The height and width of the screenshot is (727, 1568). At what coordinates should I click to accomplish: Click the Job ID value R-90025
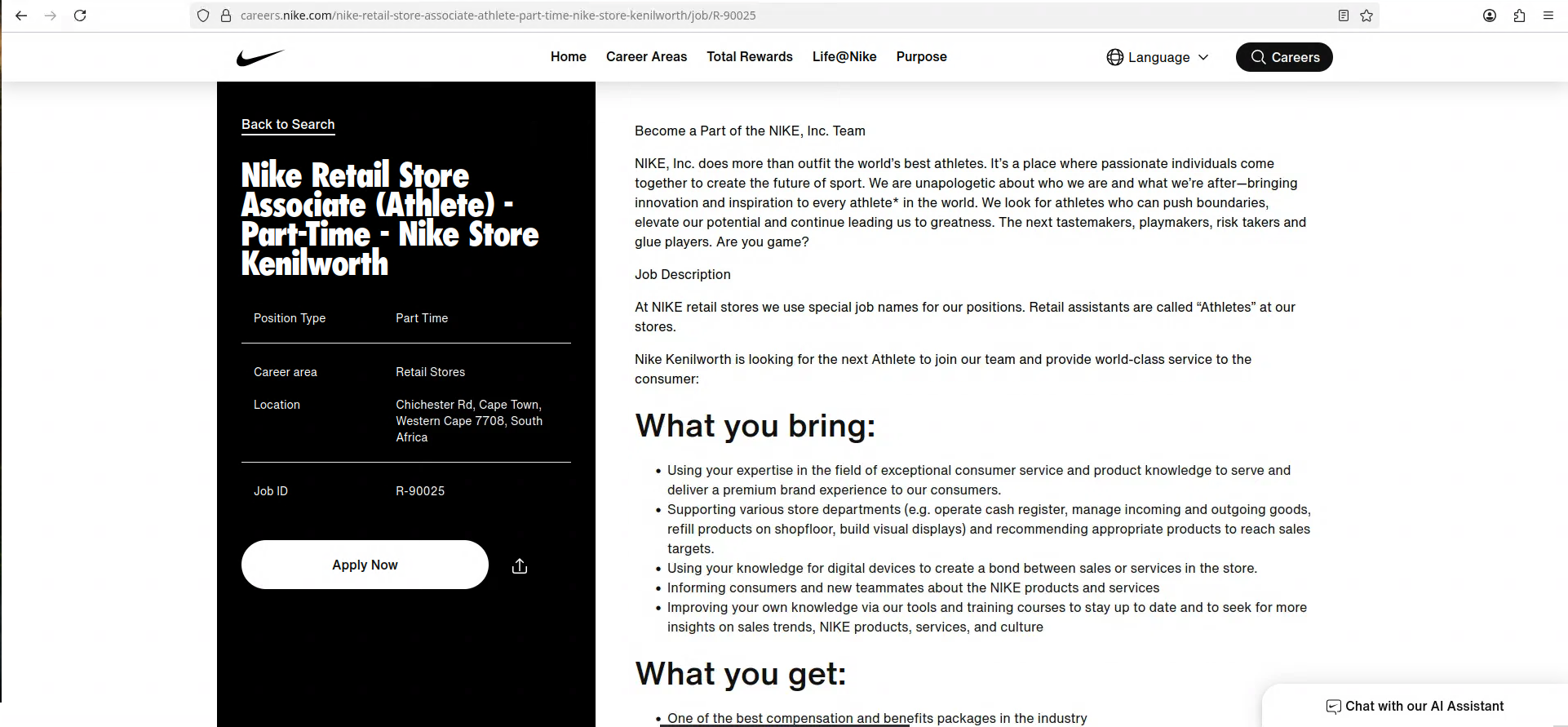tap(420, 491)
